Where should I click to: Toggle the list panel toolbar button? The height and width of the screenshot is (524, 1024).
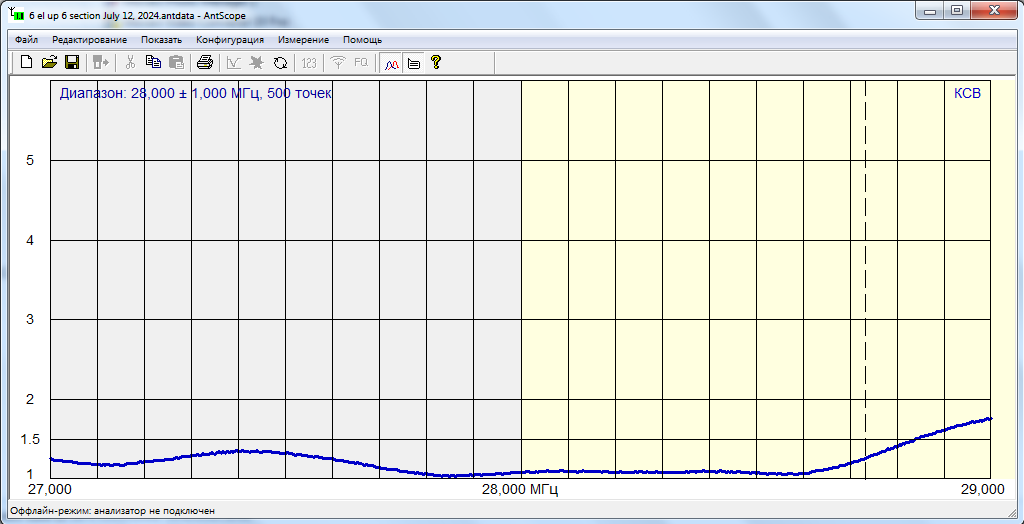(x=414, y=62)
